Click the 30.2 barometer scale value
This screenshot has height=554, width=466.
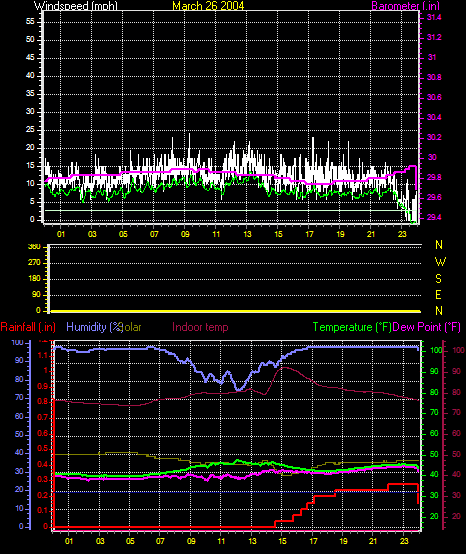click(x=434, y=137)
